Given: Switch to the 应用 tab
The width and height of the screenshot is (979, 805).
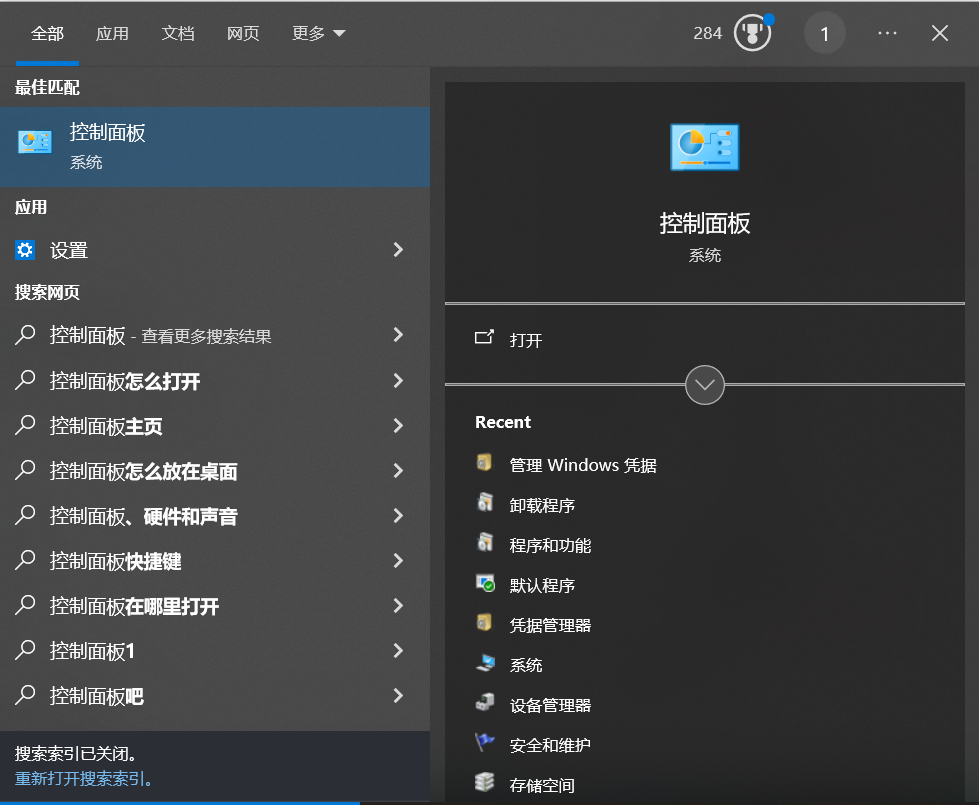Looking at the screenshot, I should coord(112,33).
